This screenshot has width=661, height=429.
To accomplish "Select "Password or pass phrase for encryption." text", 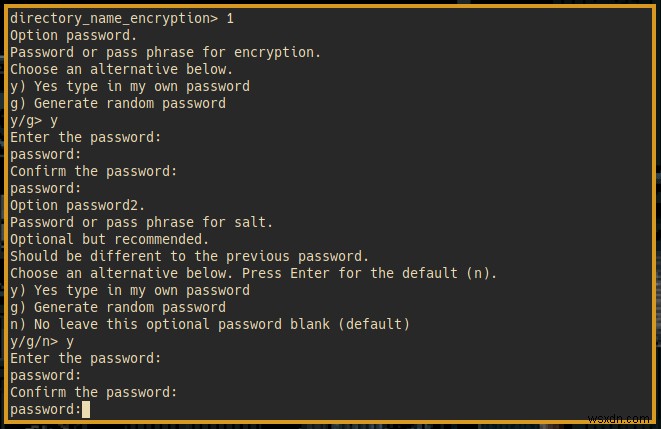I will (x=163, y=52).
